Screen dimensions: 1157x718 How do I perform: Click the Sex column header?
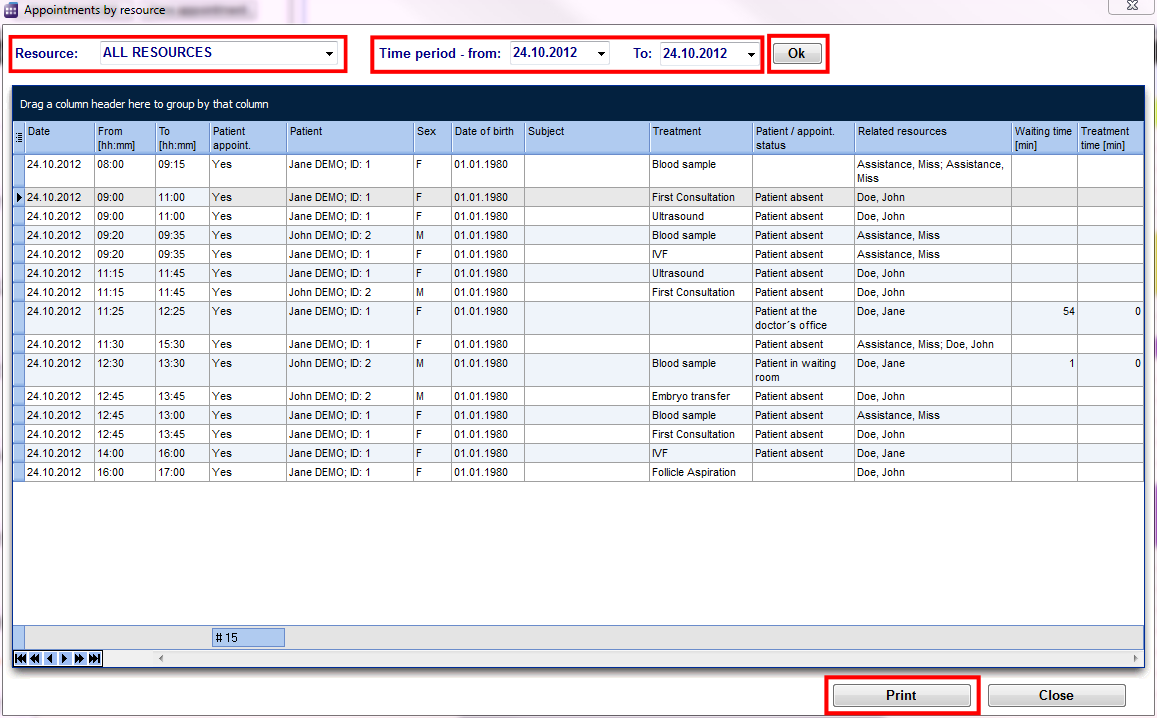coord(432,137)
